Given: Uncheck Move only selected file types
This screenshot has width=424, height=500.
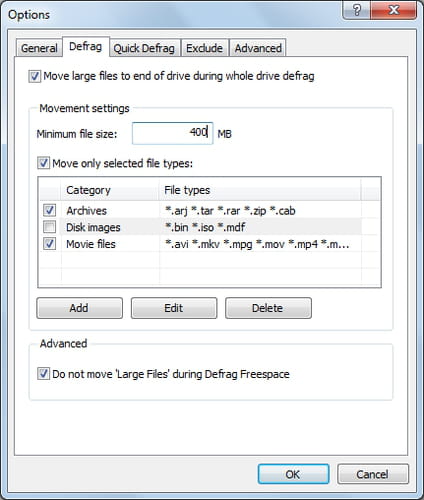Looking at the screenshot, I should [x=43, y=163].
